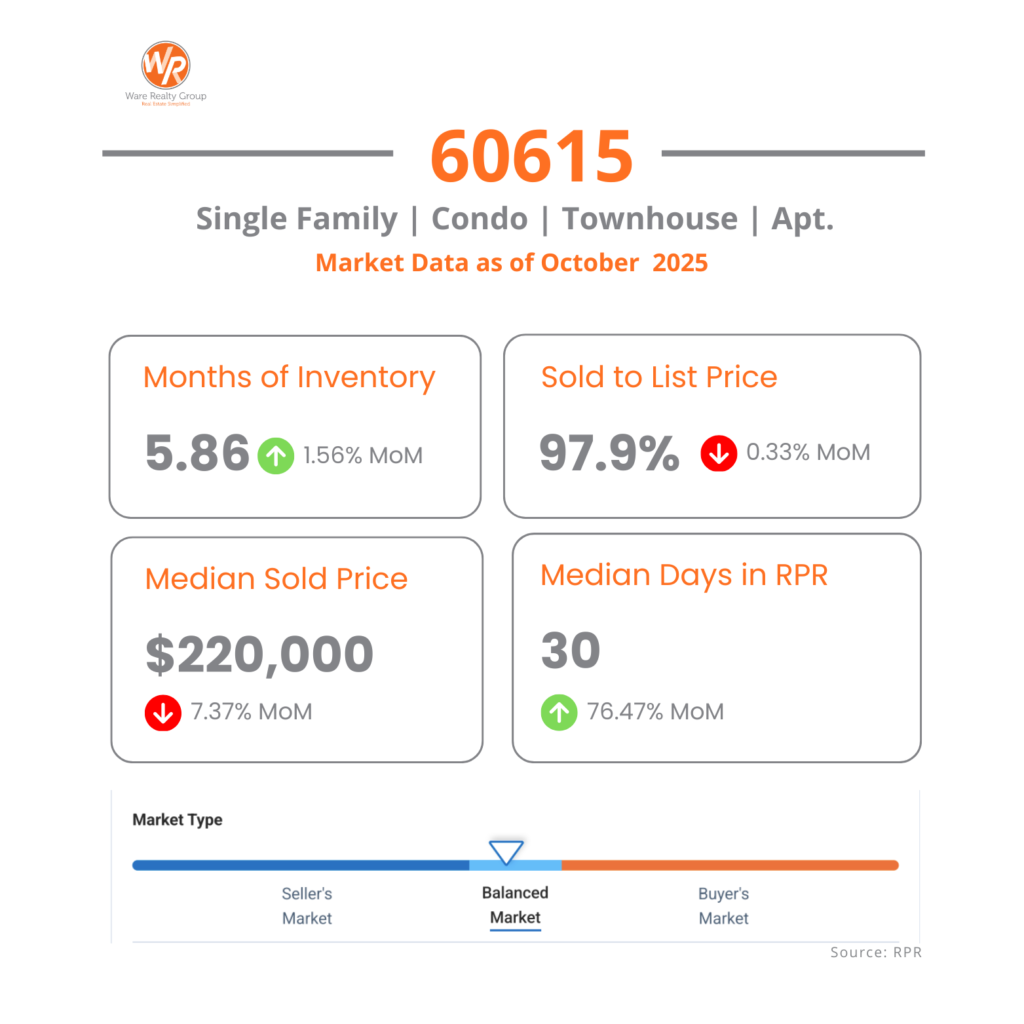Select the Buyer's Market label
This screenshot has width=1024, height=1024.
[x=723, y=905]
